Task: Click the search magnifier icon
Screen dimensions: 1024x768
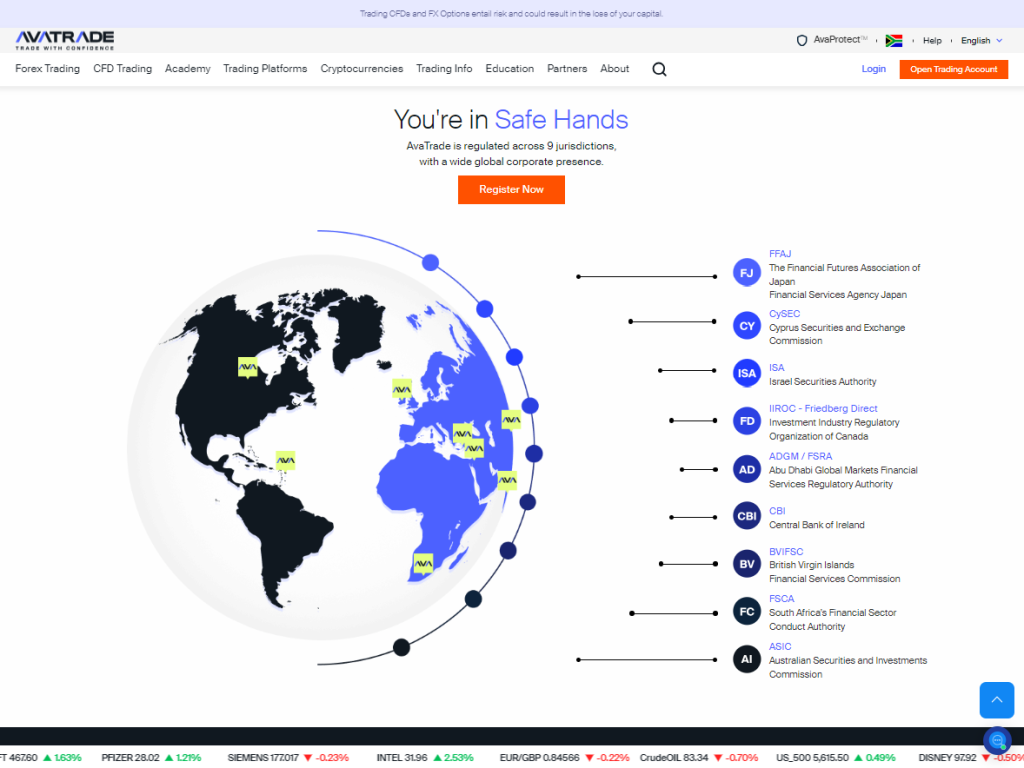Action: click(x=659, y=69)
